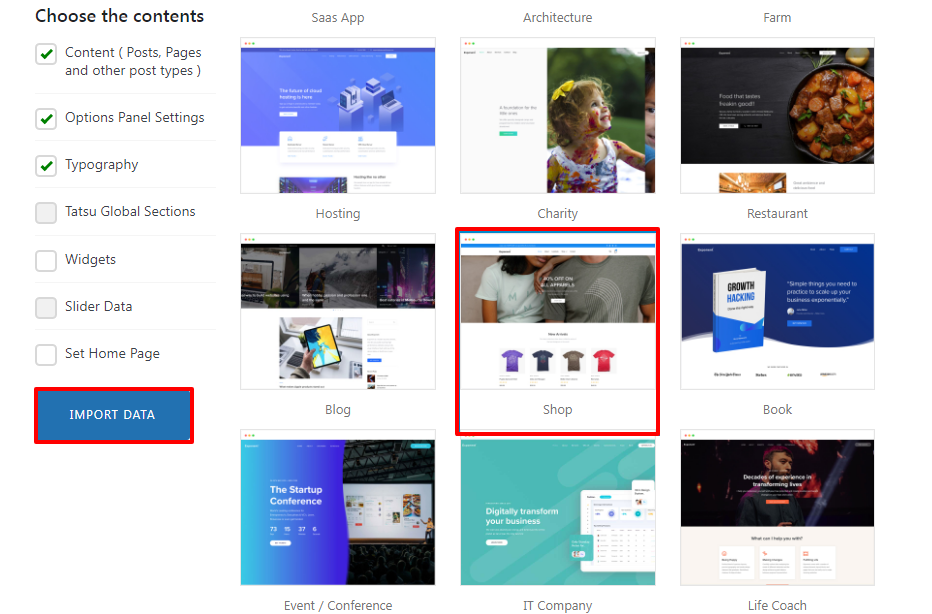932x614 pixels.
Task: Check the Set Home Page option
Action: coord(46,354)
